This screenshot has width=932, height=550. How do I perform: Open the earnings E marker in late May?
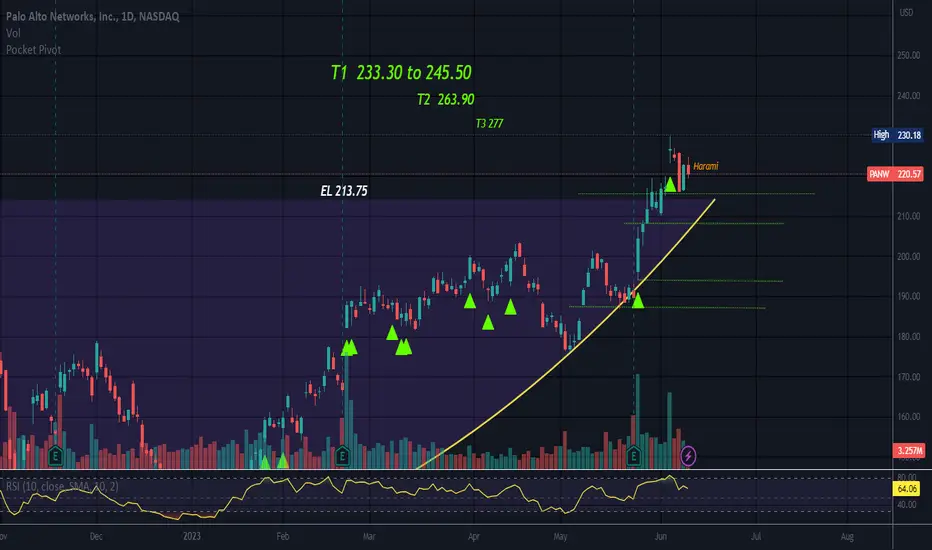tap(633, 456)
